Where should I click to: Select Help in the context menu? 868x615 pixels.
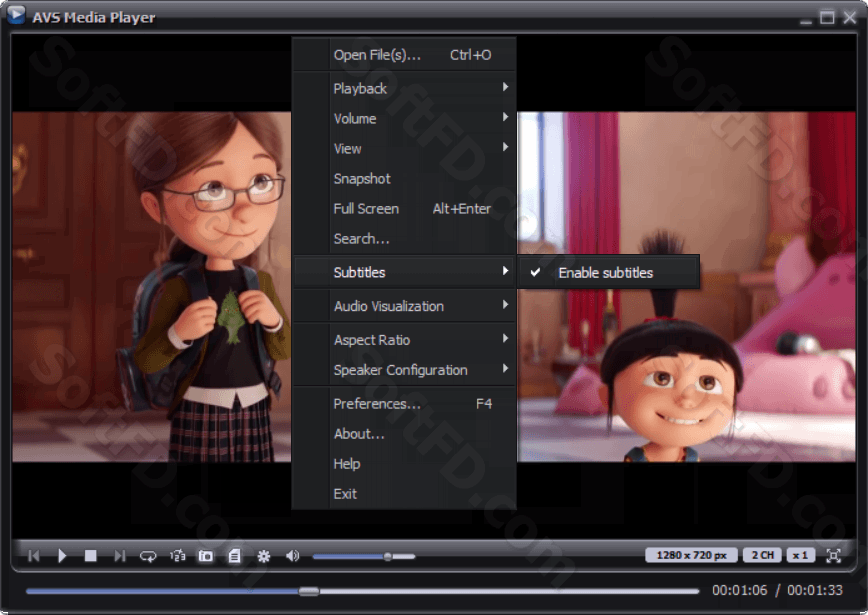[404, 464]
